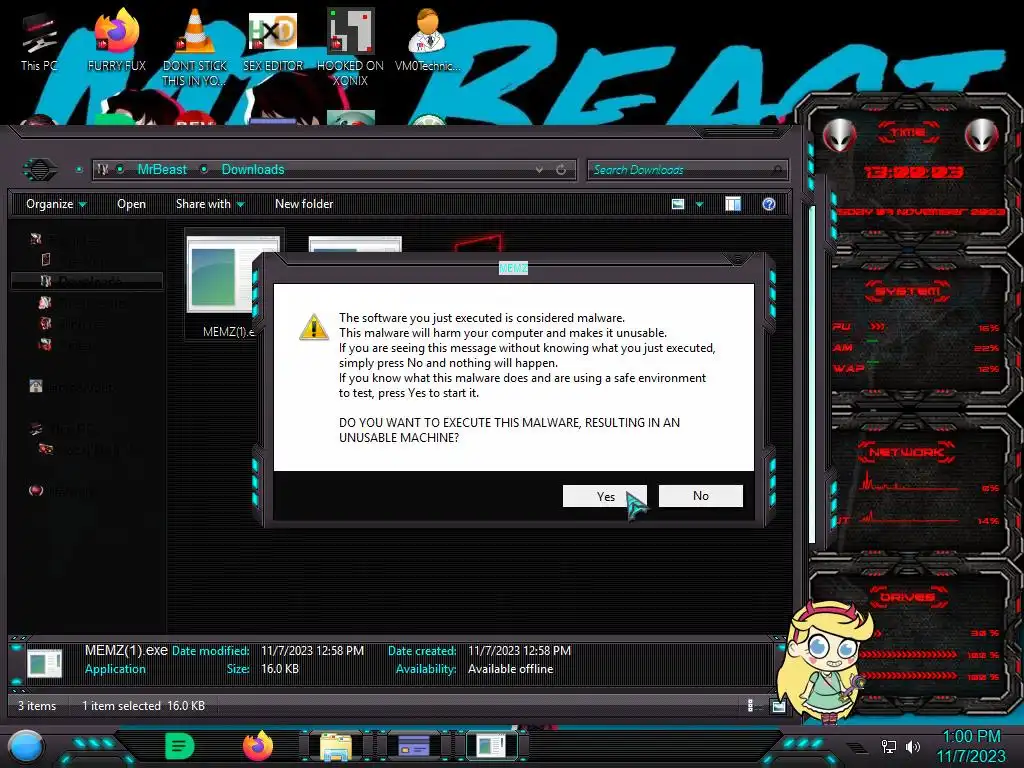This screenshot has height=768, width=1024.
Task: Select the second file thumbnail behind dialog
Action: [355, 245]
